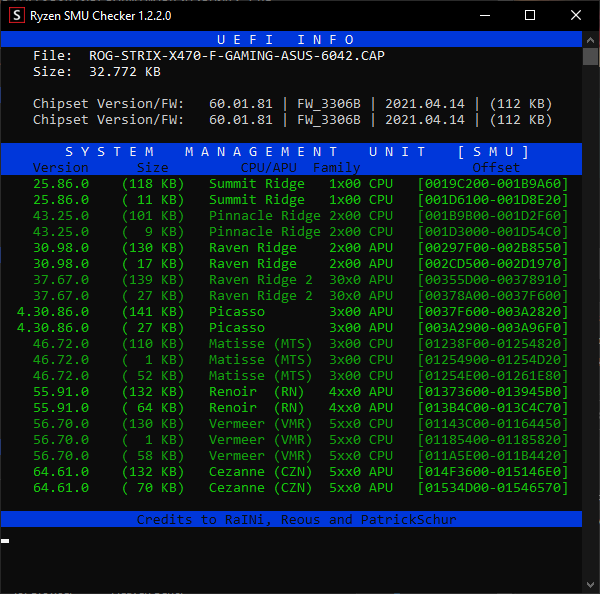Close the Ryzen SMU Checker window

[576, 15]
